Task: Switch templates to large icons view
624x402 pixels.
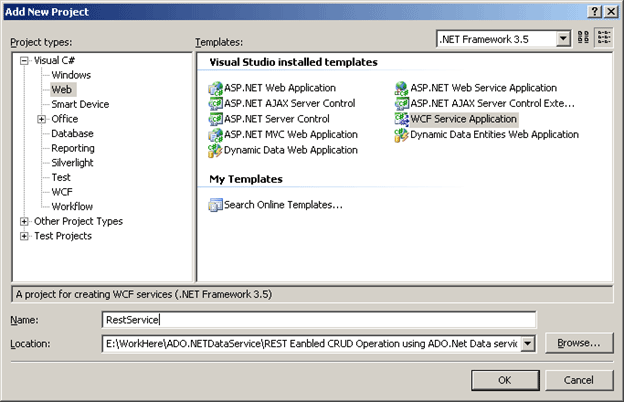Action: 582,38
